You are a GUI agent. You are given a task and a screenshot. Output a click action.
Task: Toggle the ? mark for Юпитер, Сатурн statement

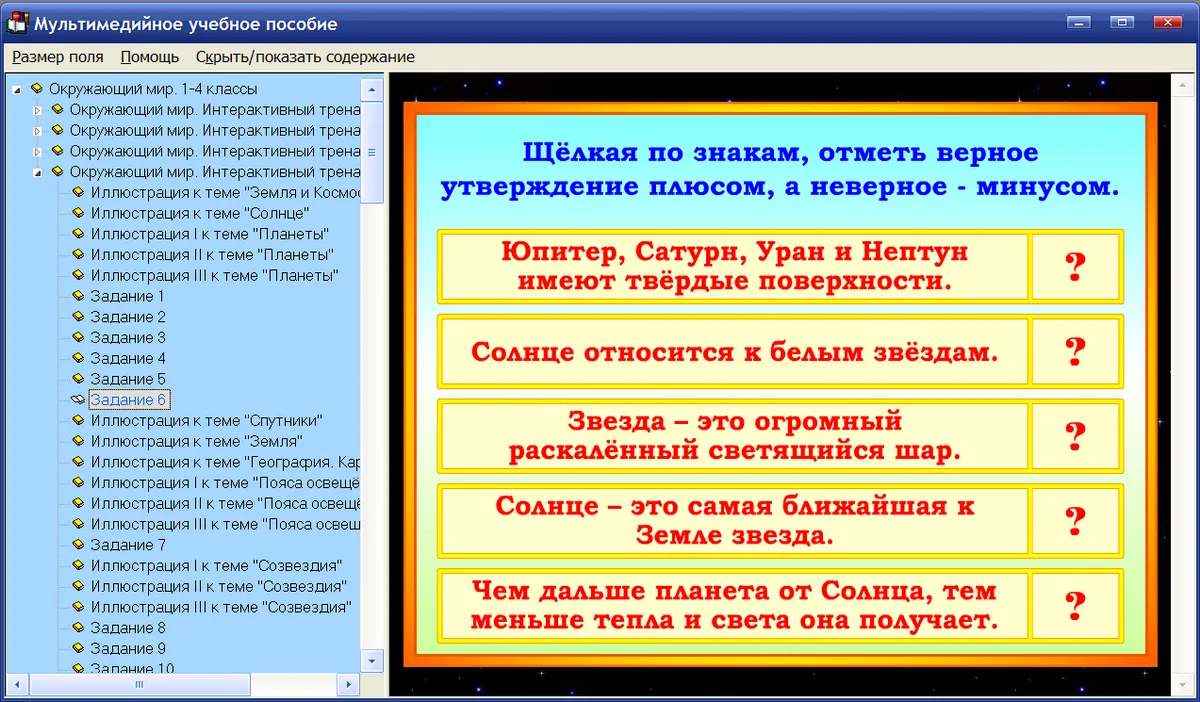[x=1076, y=266]
